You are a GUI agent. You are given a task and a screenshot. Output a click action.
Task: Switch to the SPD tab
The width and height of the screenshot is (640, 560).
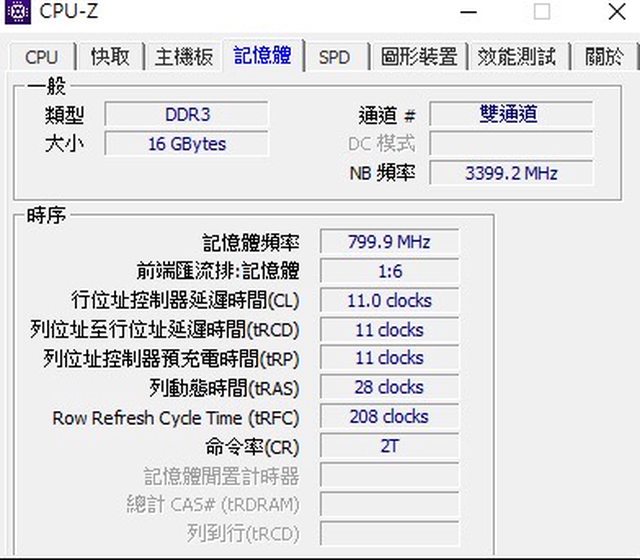pyautogui.click(x=335, y=57)
